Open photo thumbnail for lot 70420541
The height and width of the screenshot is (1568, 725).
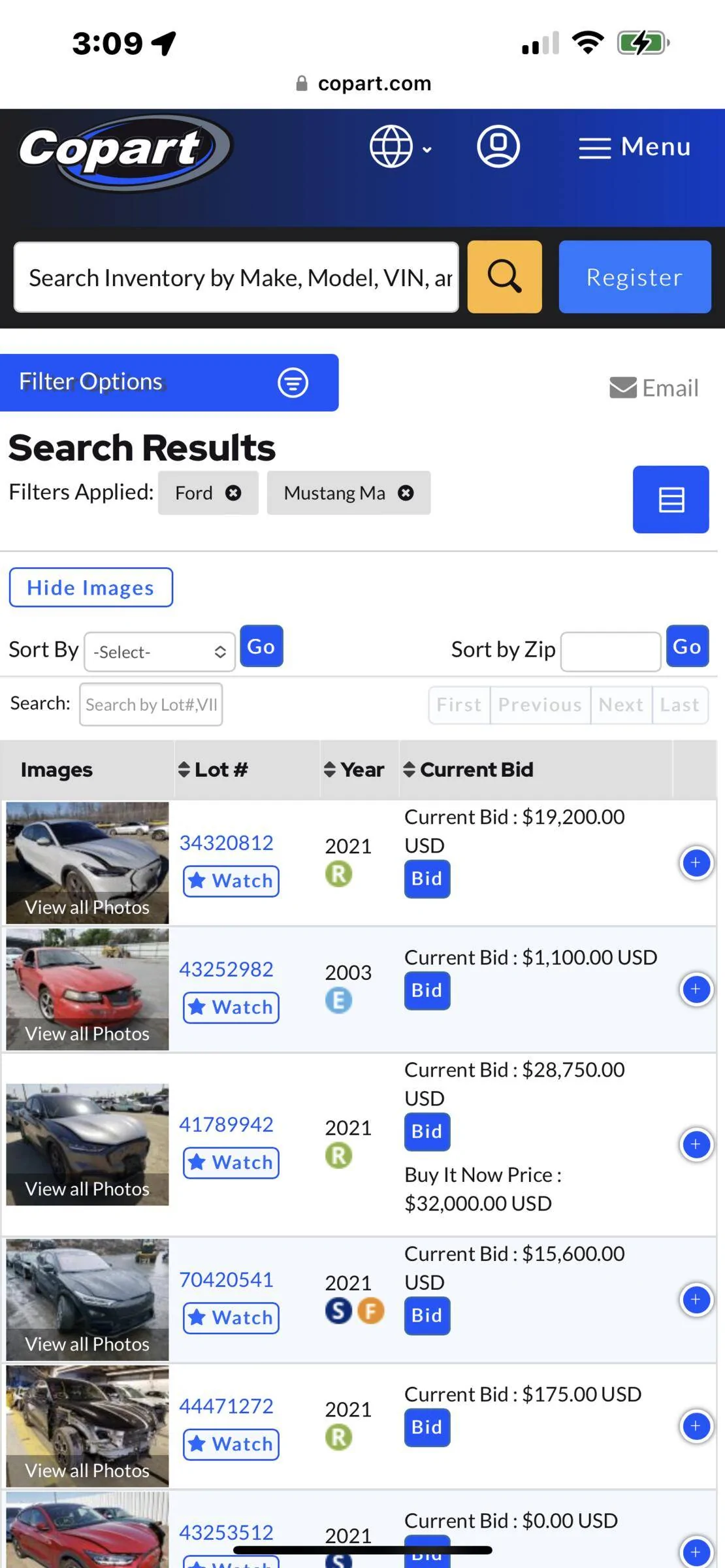point(88,1299)
